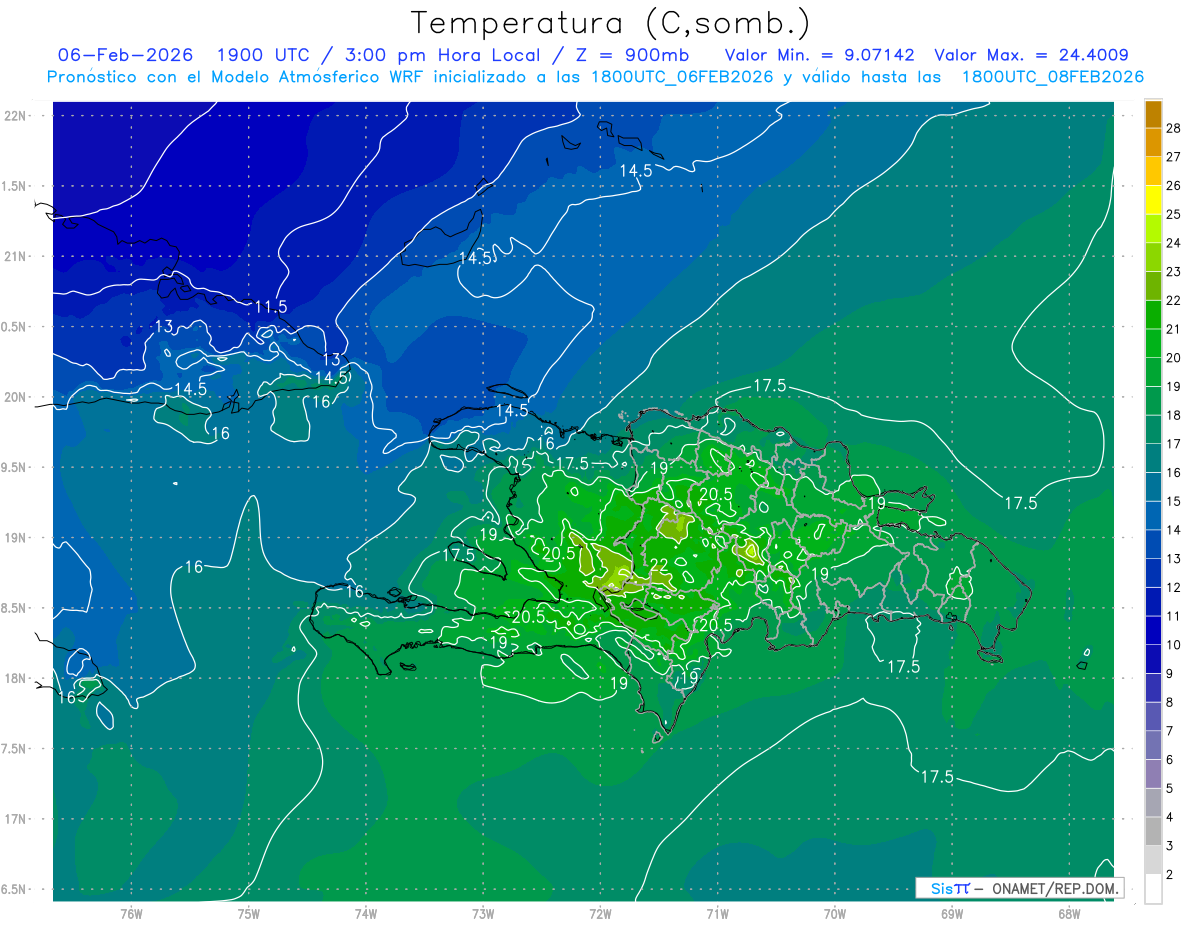This screenshot has width=1200, height=927.
Task: Select the 'Z = 900mb' level label
Action: 631,55
